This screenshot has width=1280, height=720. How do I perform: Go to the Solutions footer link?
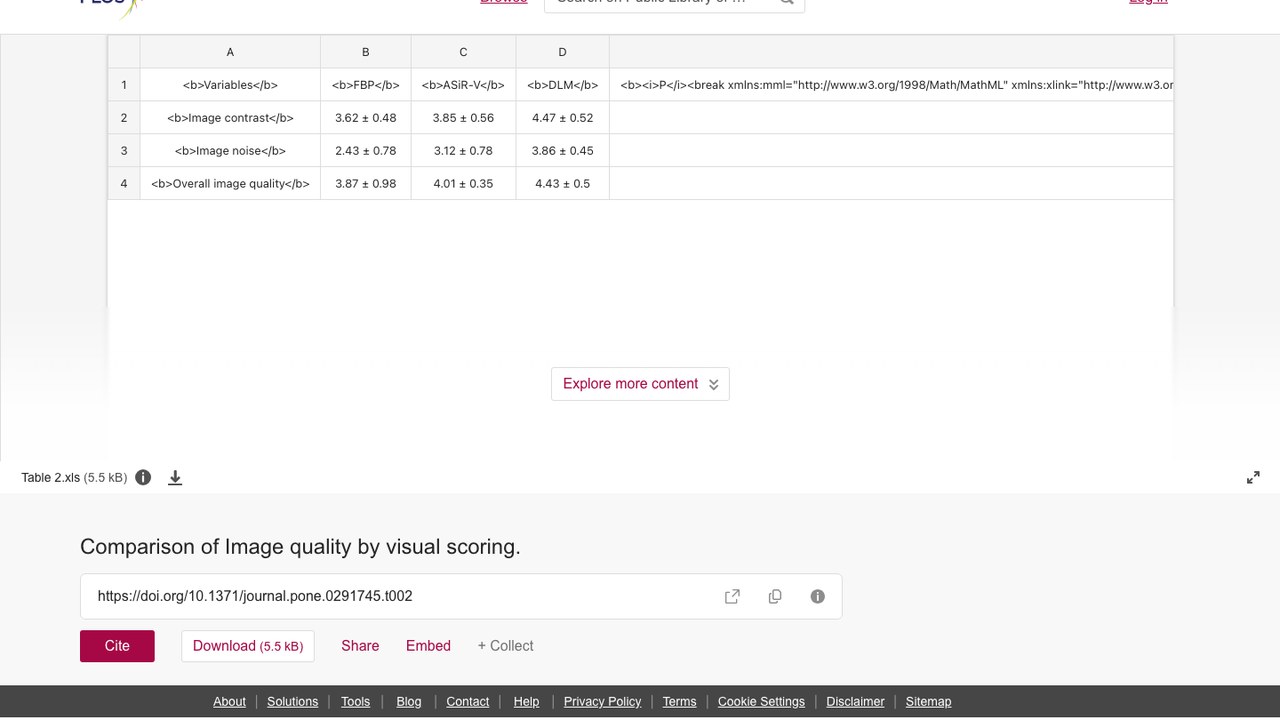(292, 702)
